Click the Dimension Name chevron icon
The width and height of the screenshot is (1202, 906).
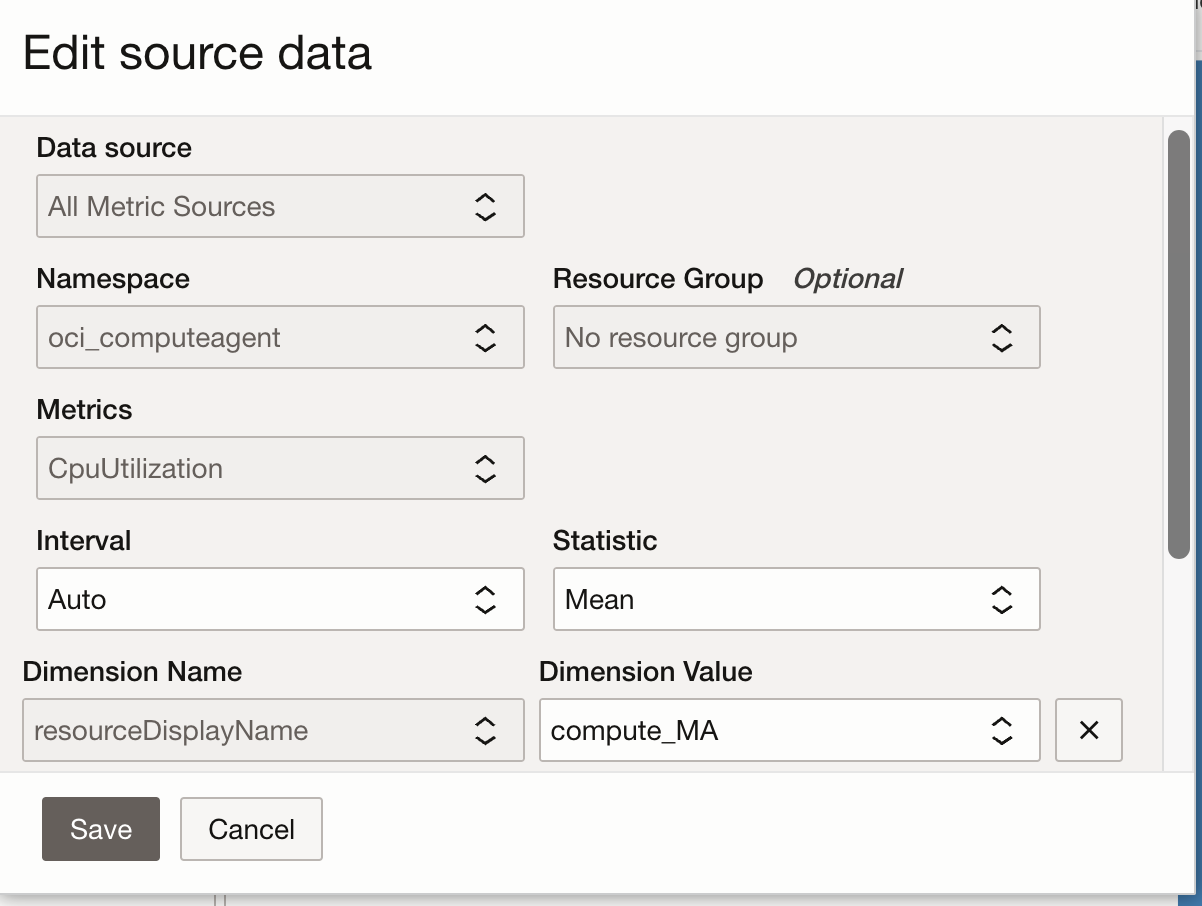pos(484,730)
